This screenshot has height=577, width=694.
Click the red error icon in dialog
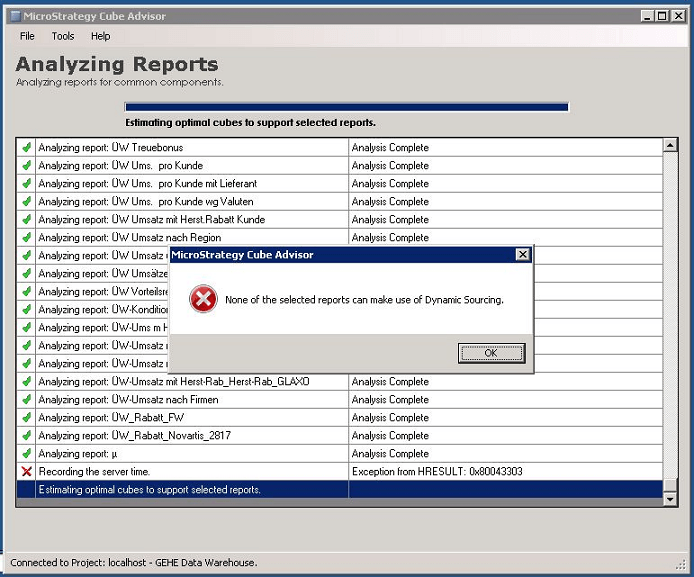click(203, 299)
